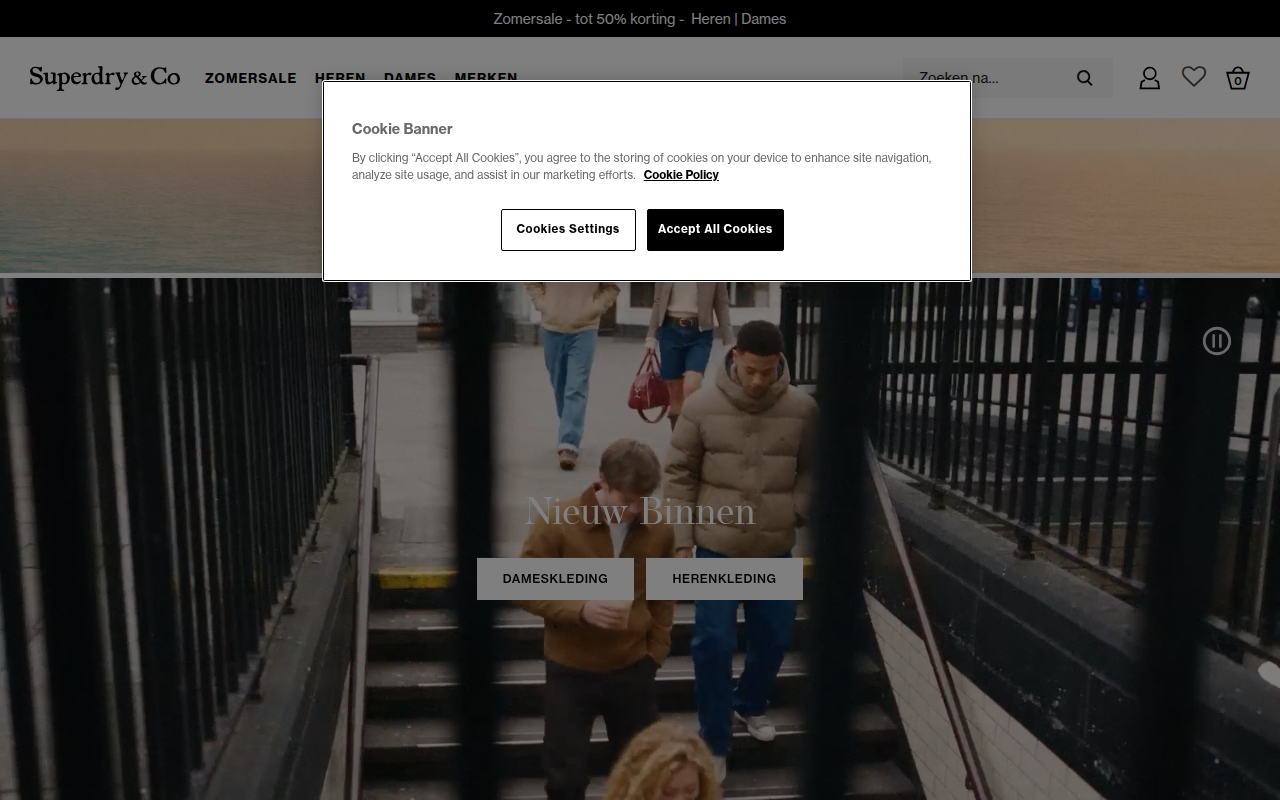Click the Cookie Banner title text
The height and width of the screenshot is (800, 1280).
tap(402, 129)
